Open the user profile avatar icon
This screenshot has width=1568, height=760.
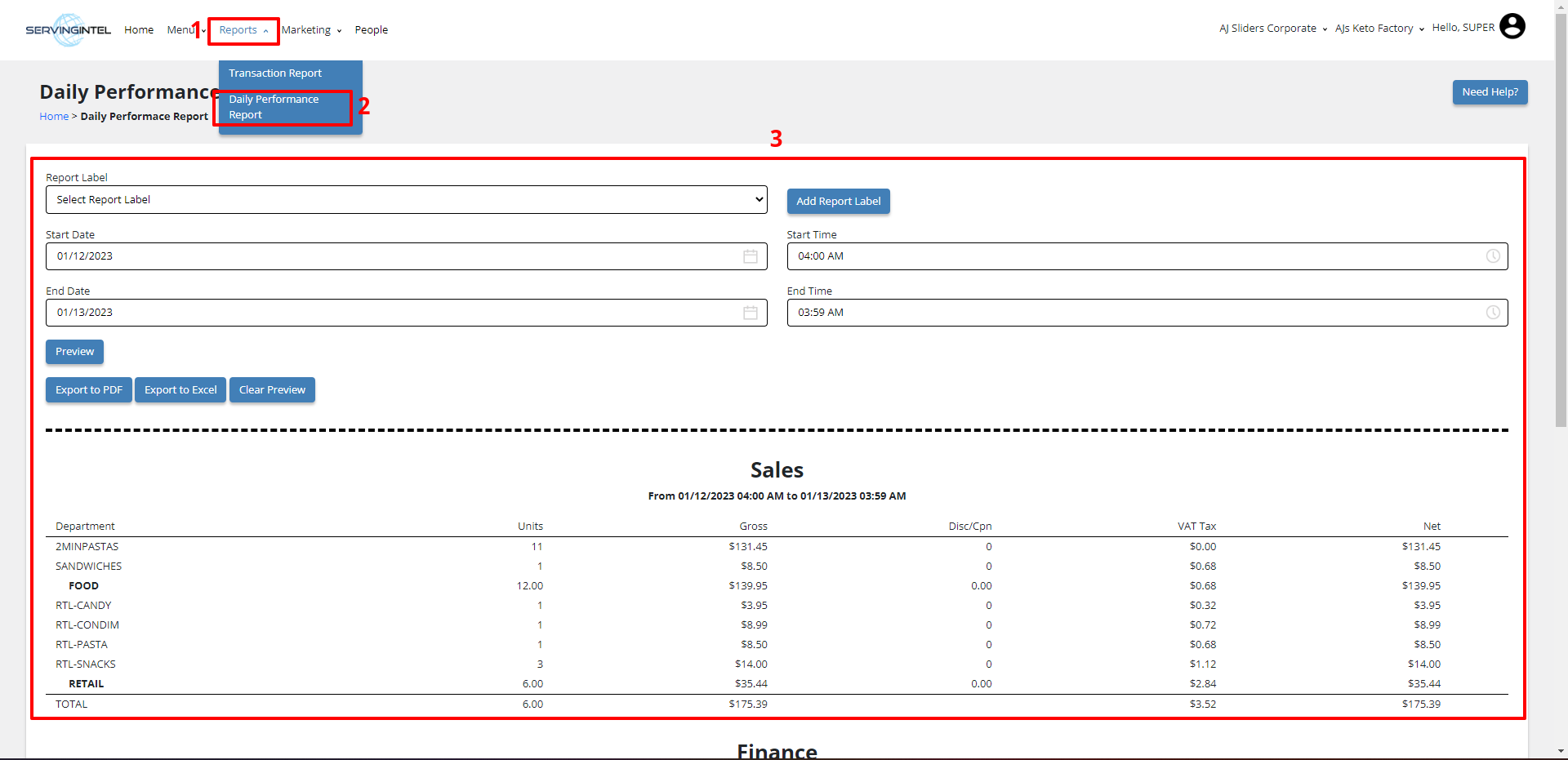(1512, 27)
